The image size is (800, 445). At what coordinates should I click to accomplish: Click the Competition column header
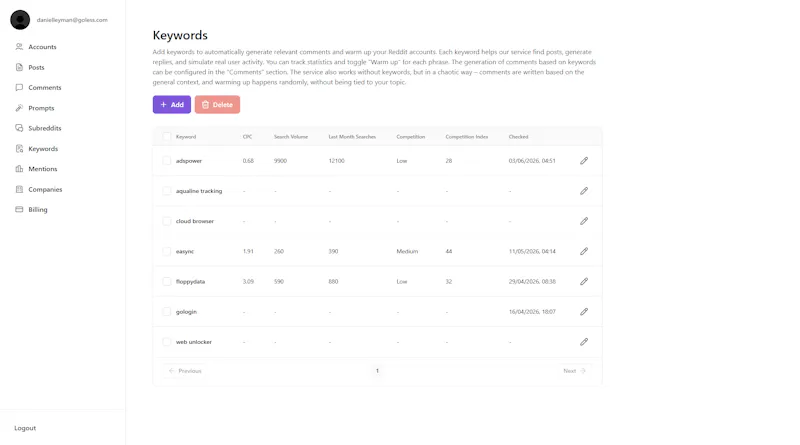(411, 137)
